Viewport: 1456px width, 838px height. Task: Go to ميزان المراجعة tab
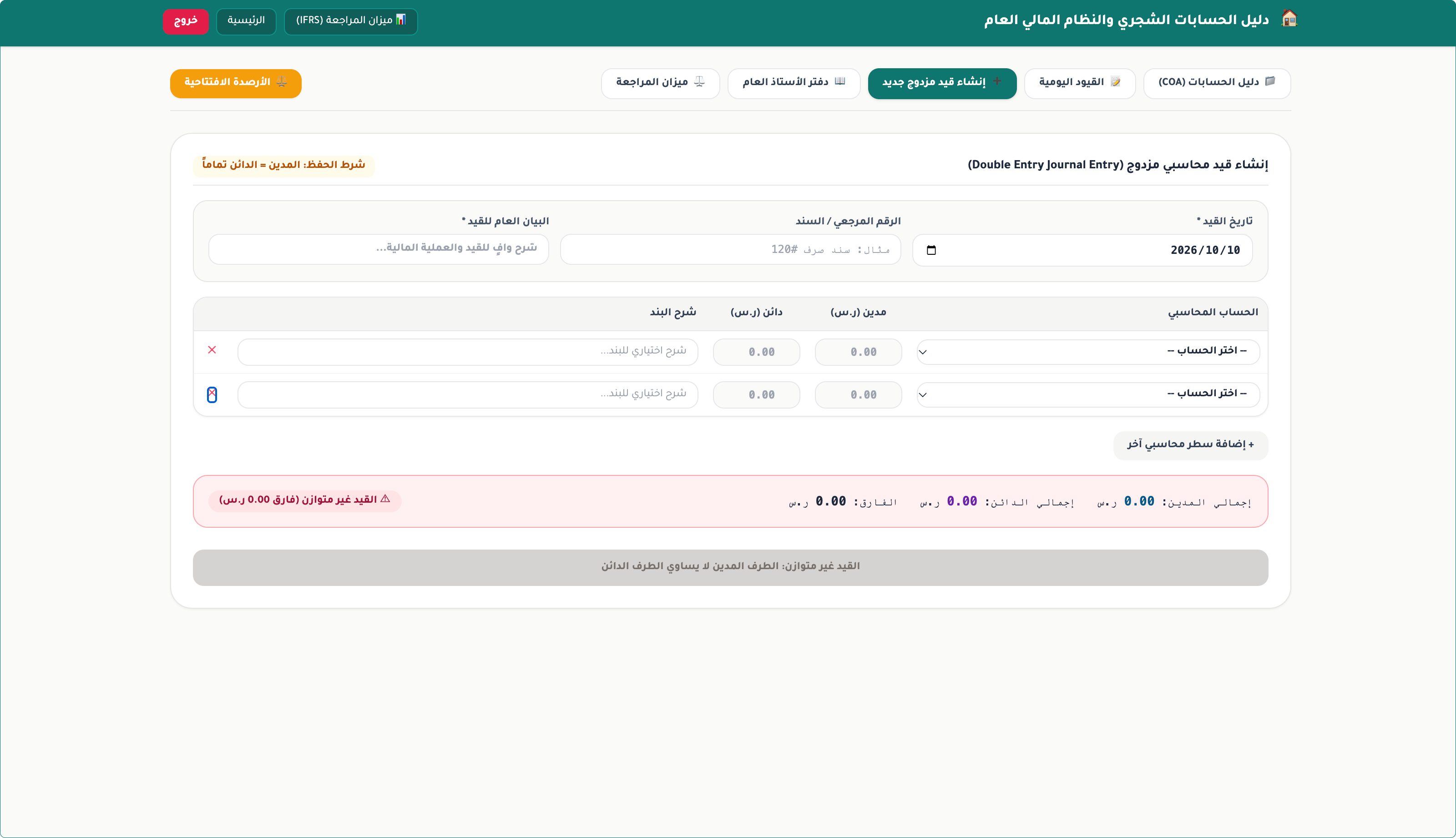click(x=660, y=83)
